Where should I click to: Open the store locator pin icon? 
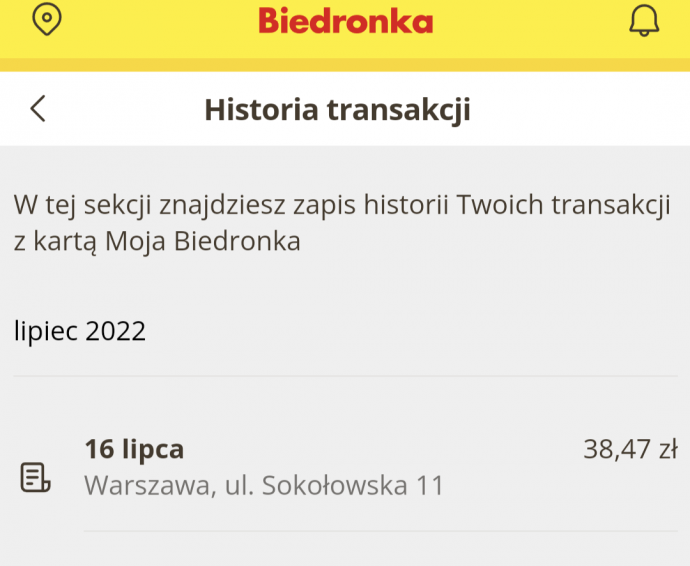point(47,20)
